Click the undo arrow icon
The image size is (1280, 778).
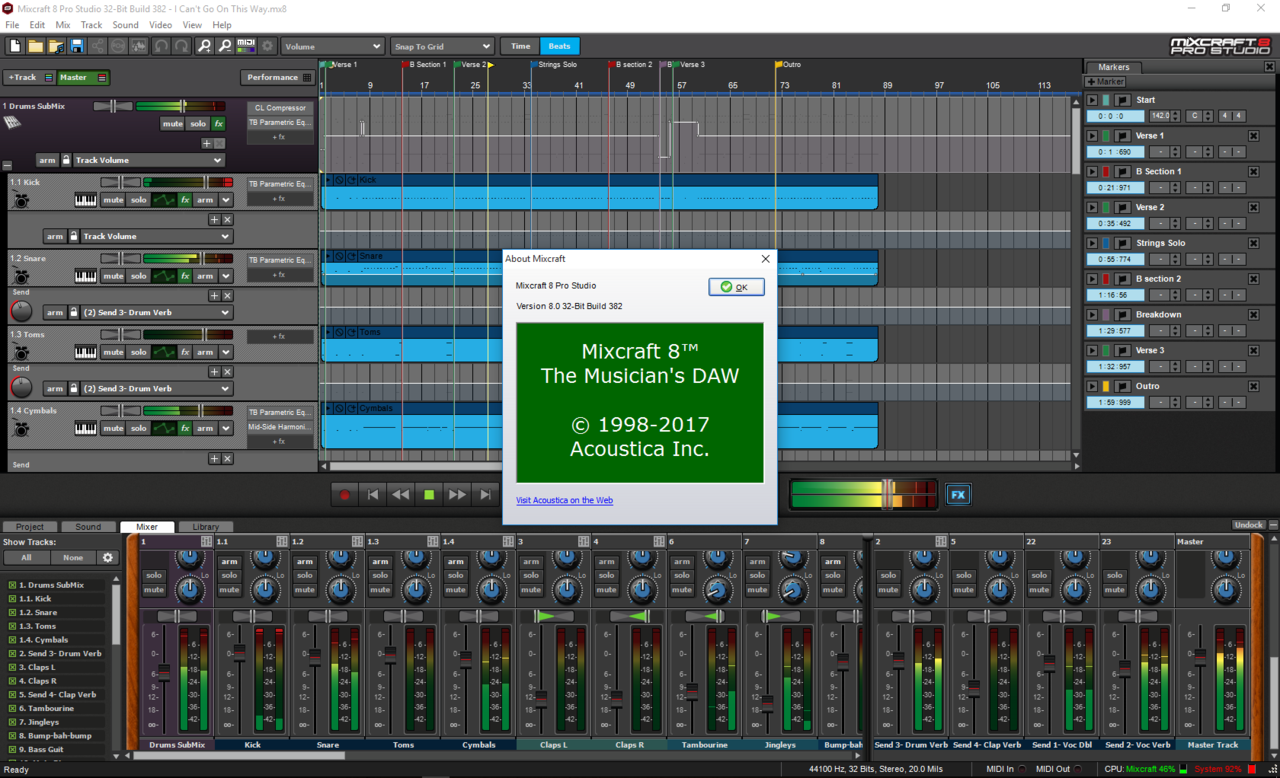pyautogui.click(x=161, y=46)
